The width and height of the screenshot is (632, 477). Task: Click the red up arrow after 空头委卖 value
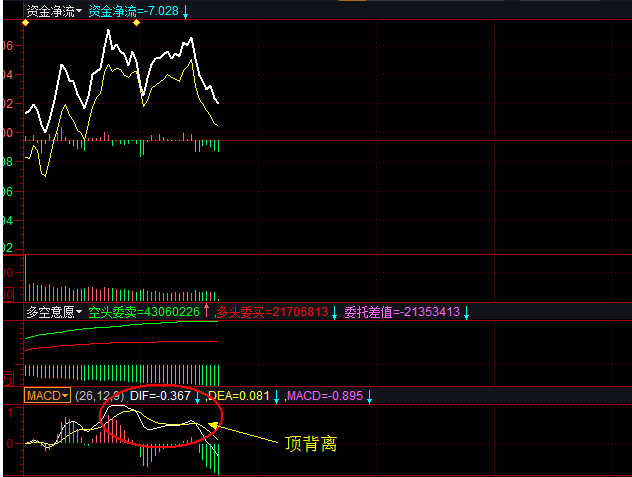[208, 312]
